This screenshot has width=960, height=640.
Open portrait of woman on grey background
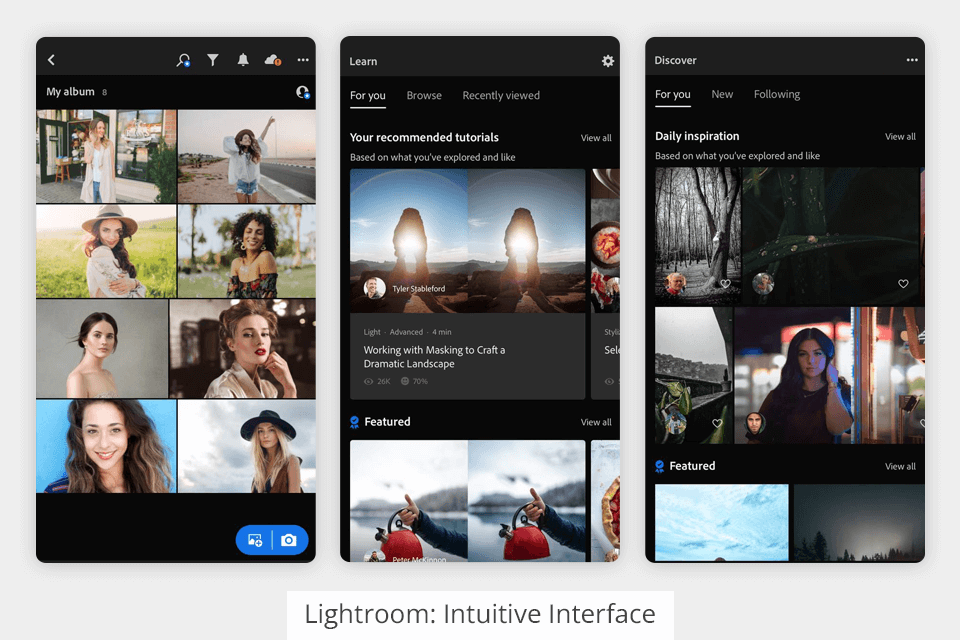coord(102,348)
